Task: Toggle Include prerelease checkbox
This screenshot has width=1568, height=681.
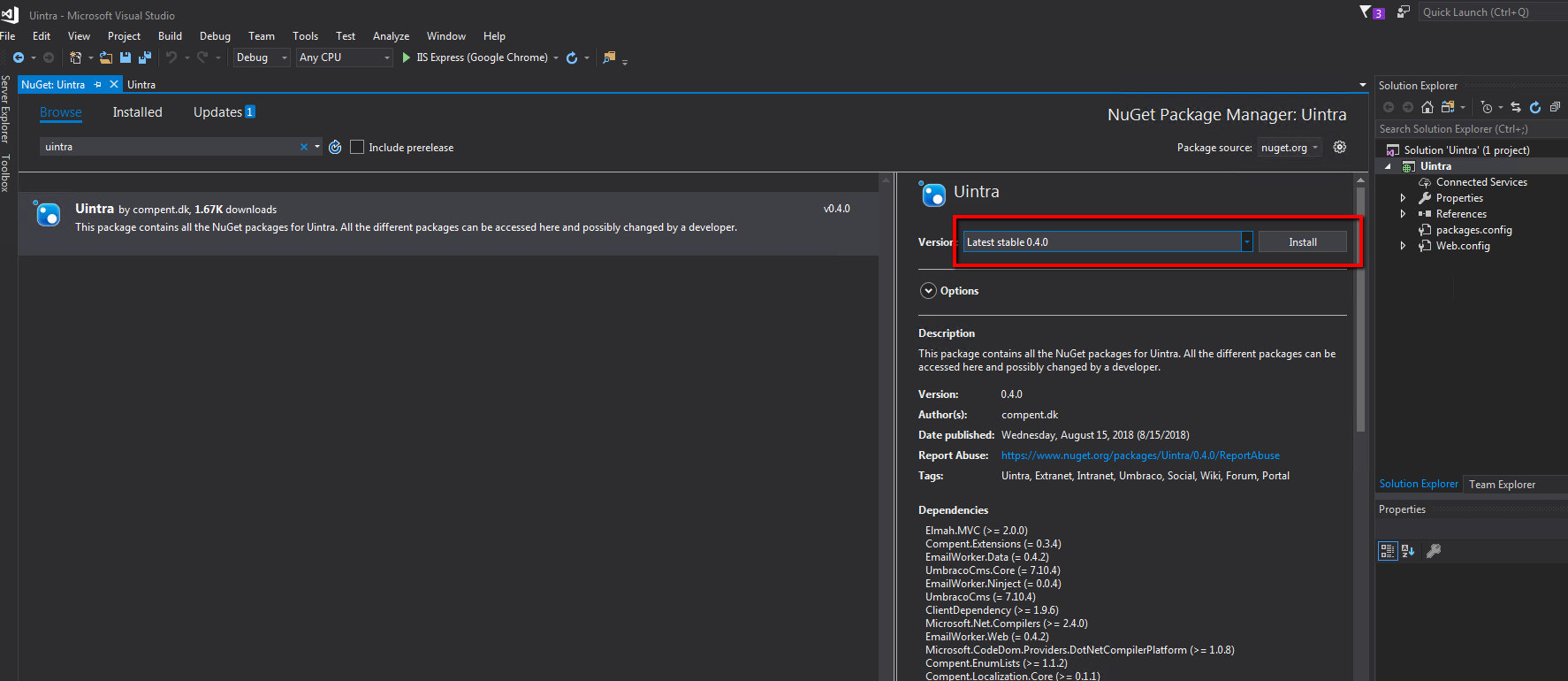Action: point(357,147)
